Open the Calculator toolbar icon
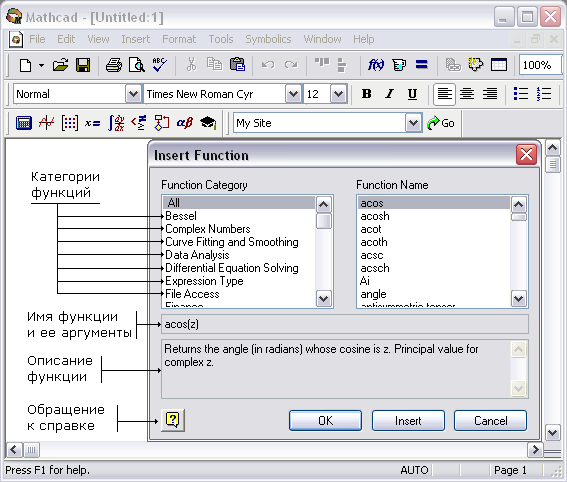Image resolution: width=567 pixels, height=482 pixels. pos(24,123)
